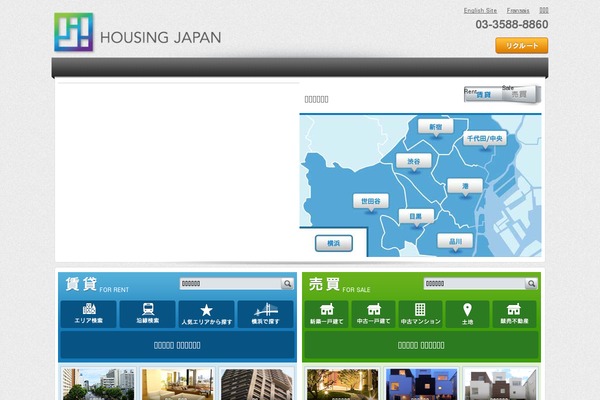Viewport: 600px width, 400px height.
Task: Open 競売不動産 house icon
Action: [x=515, y=314]
